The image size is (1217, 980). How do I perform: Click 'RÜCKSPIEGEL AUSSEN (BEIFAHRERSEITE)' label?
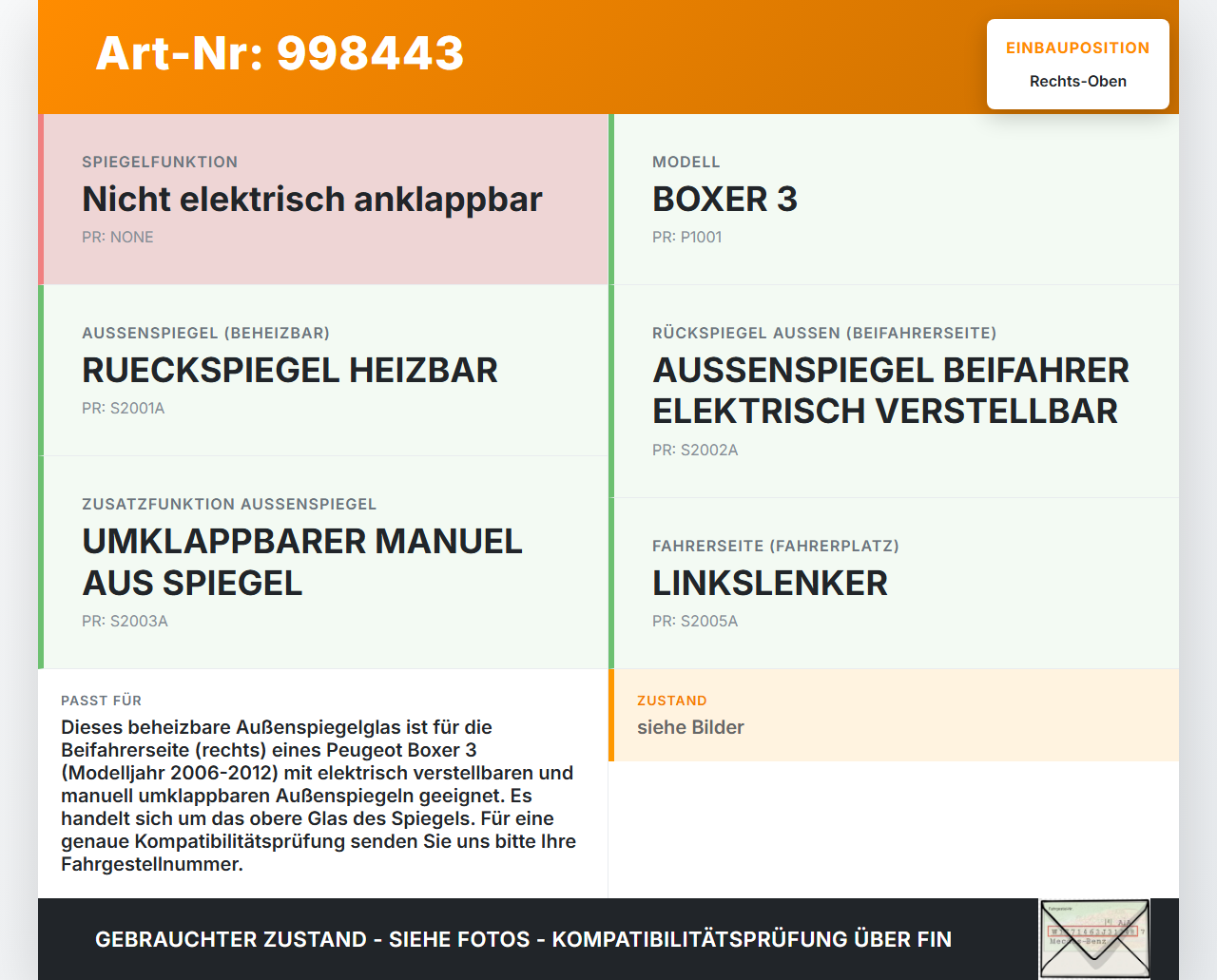(x=824, y=333)
